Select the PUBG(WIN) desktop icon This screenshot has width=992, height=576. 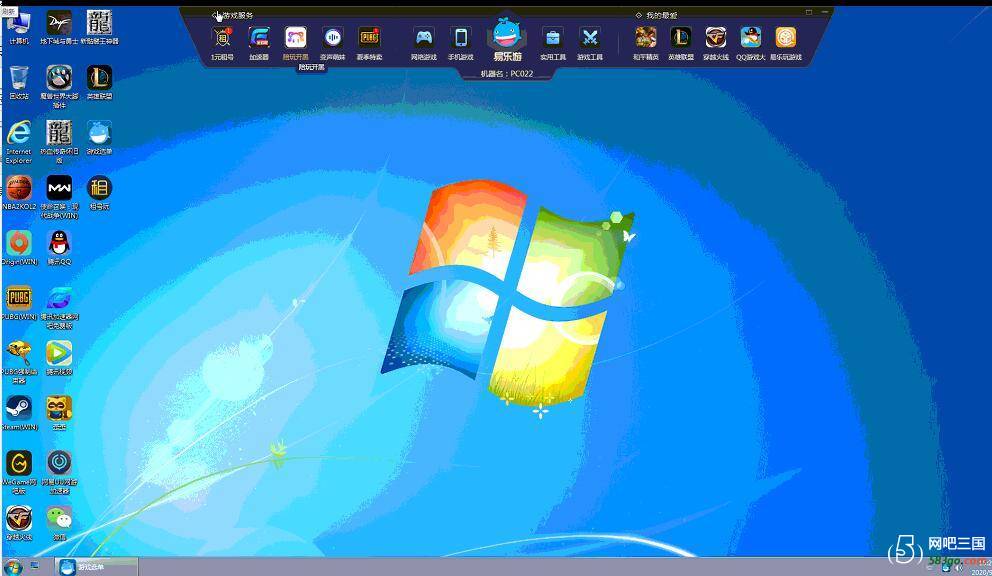19,303
